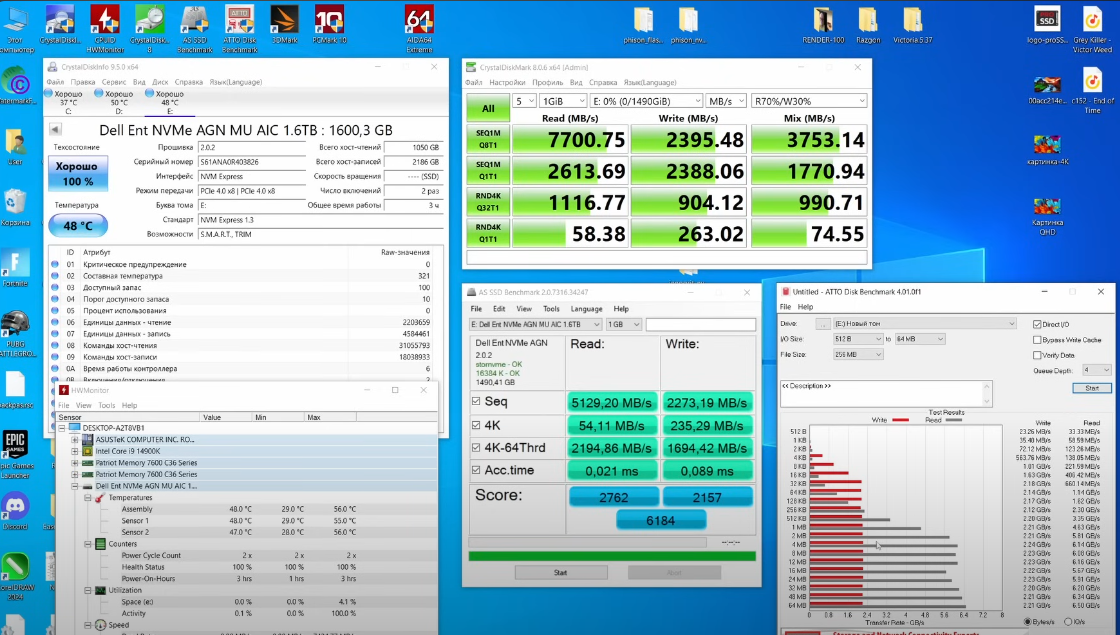Collapse the Temperatures node in HWMonitor
The width and height of the screenshot is (1120, 635).
point(88,498)
